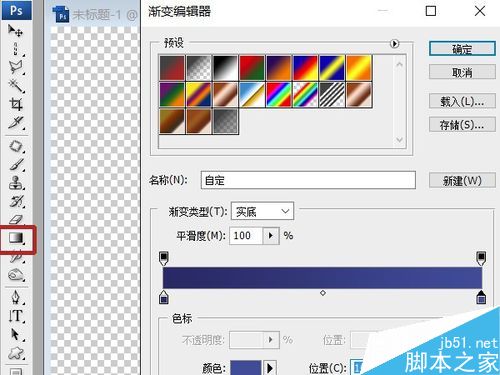Screen dimensions: 500x375
Task: Choose the gray transparent preset in last row
Action: 225,121
